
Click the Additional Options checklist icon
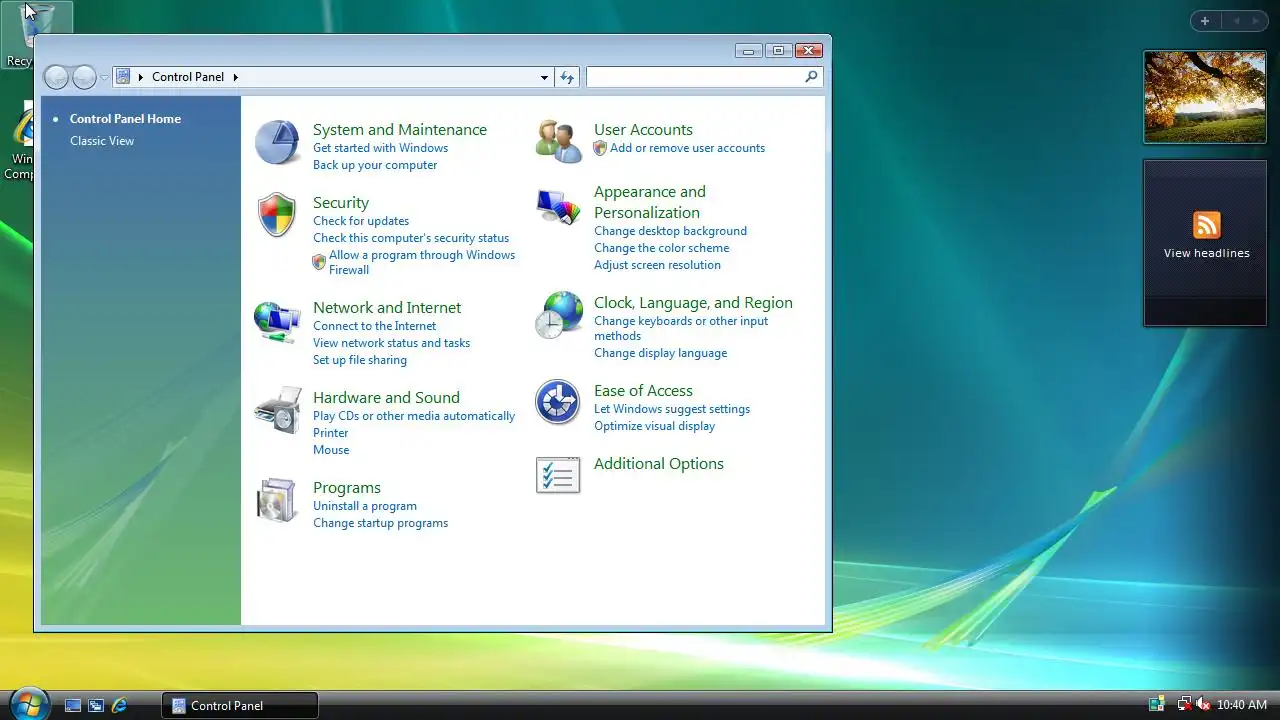point(558,476)
